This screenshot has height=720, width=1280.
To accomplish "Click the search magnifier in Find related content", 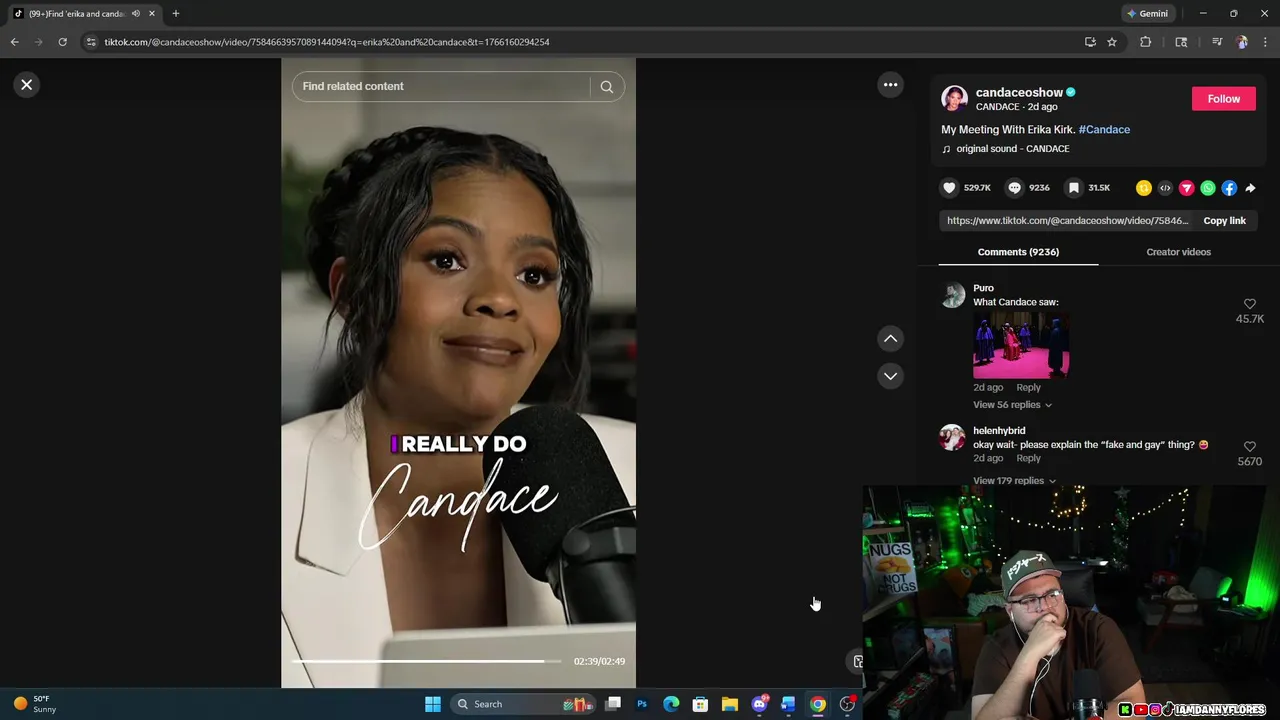I will 606,87.
